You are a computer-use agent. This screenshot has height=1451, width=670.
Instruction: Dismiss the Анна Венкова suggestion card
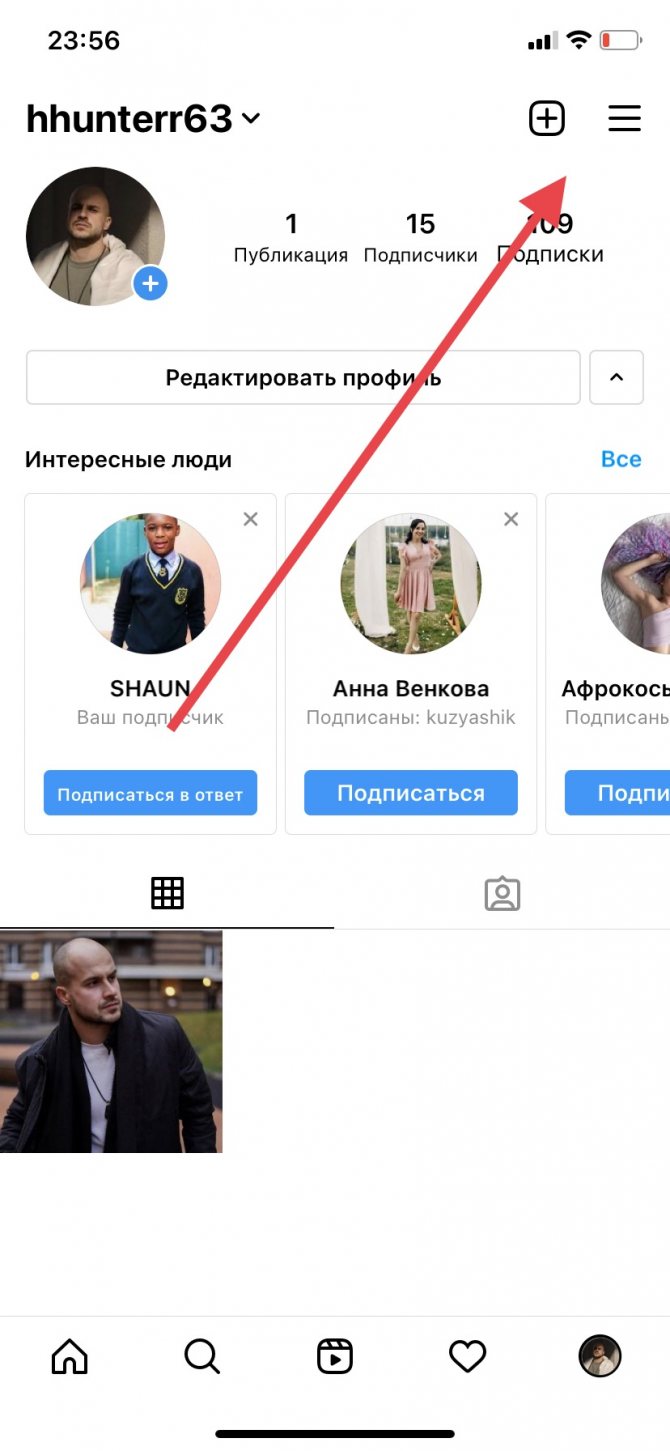[x=511, y=519]
